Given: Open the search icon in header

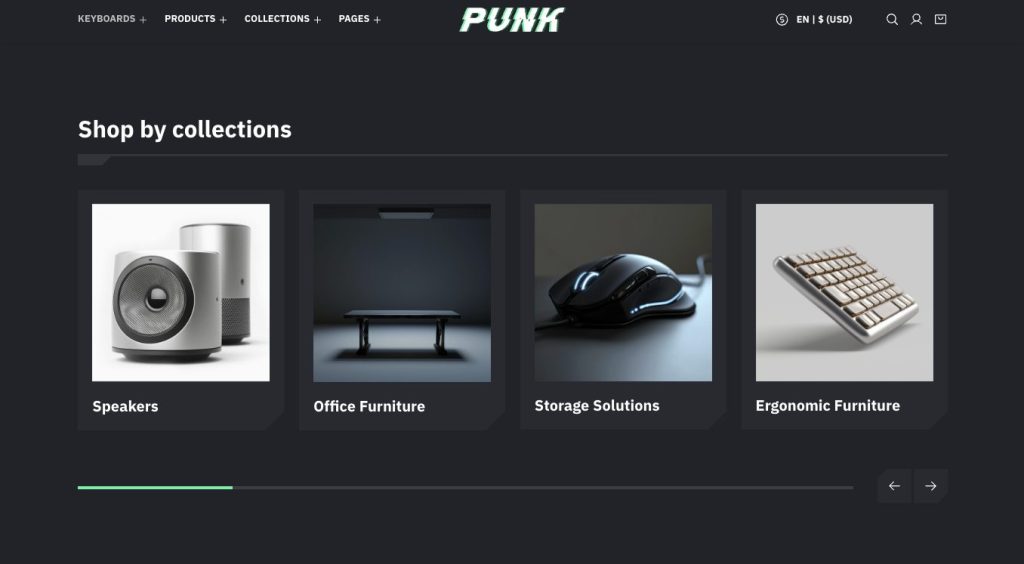Looking at the screenshot, I should pos(891,20).
